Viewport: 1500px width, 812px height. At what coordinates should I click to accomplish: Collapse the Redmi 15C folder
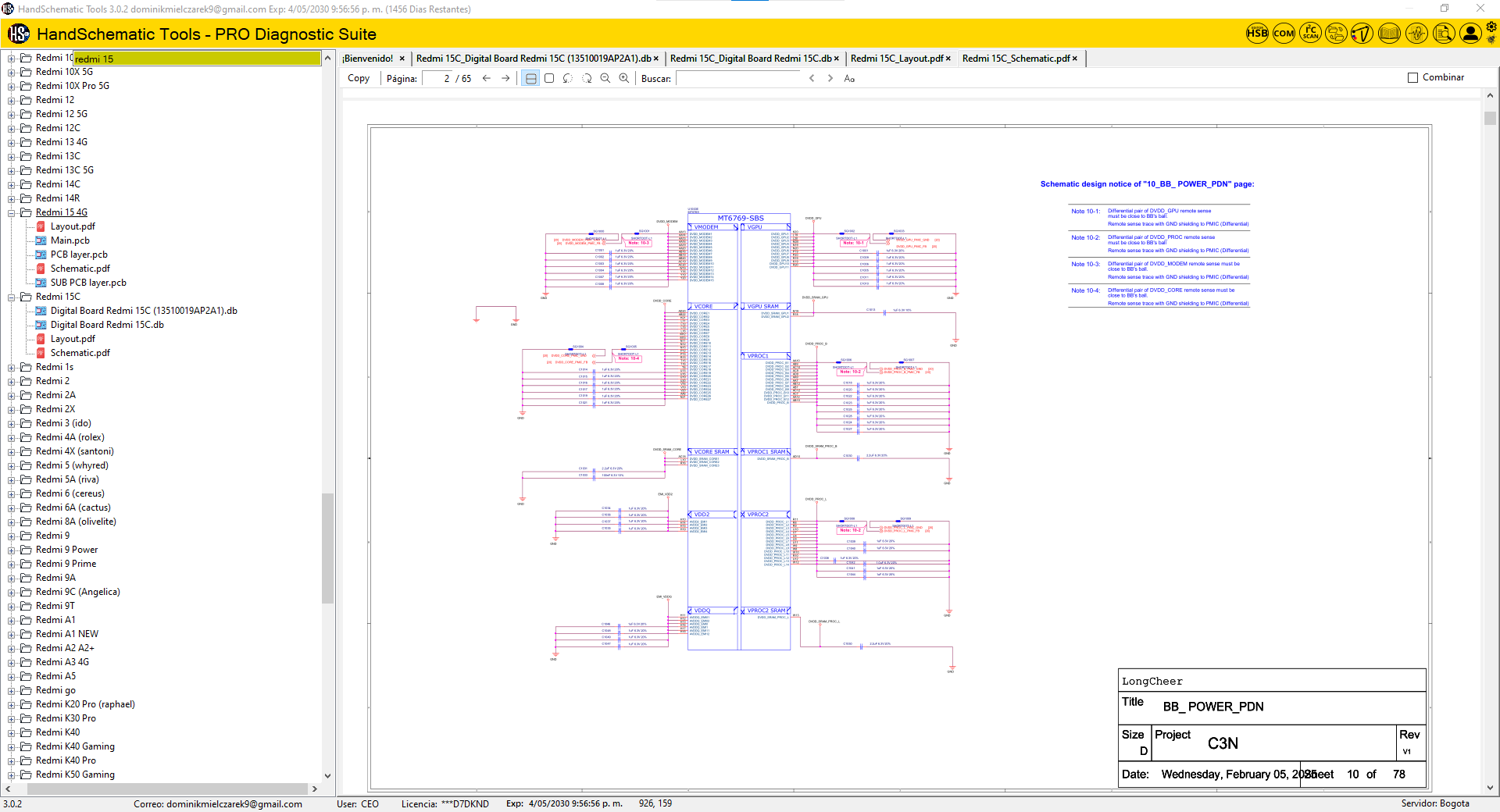(x=12, y=297)
